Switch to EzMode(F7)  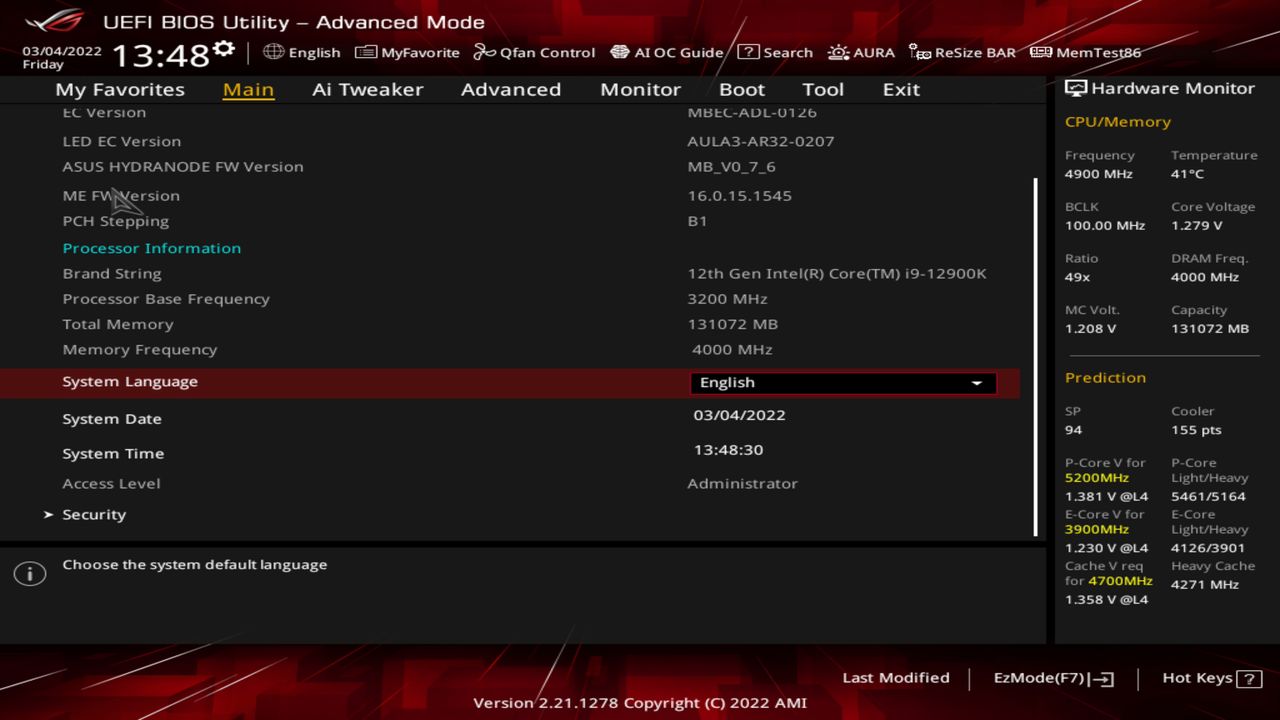click(x=1053, y=678)
